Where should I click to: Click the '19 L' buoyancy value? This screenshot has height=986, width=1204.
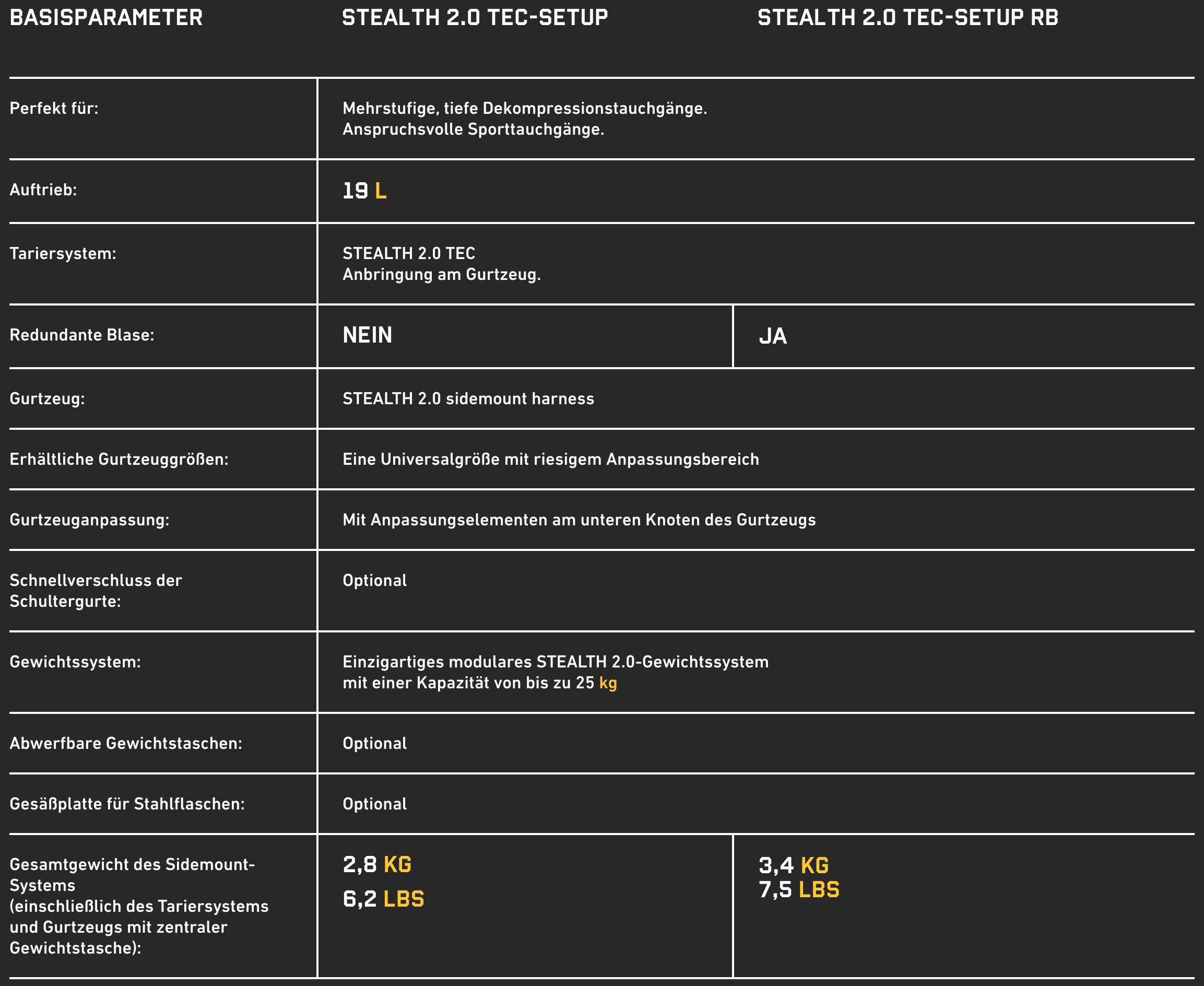[364, 191]
